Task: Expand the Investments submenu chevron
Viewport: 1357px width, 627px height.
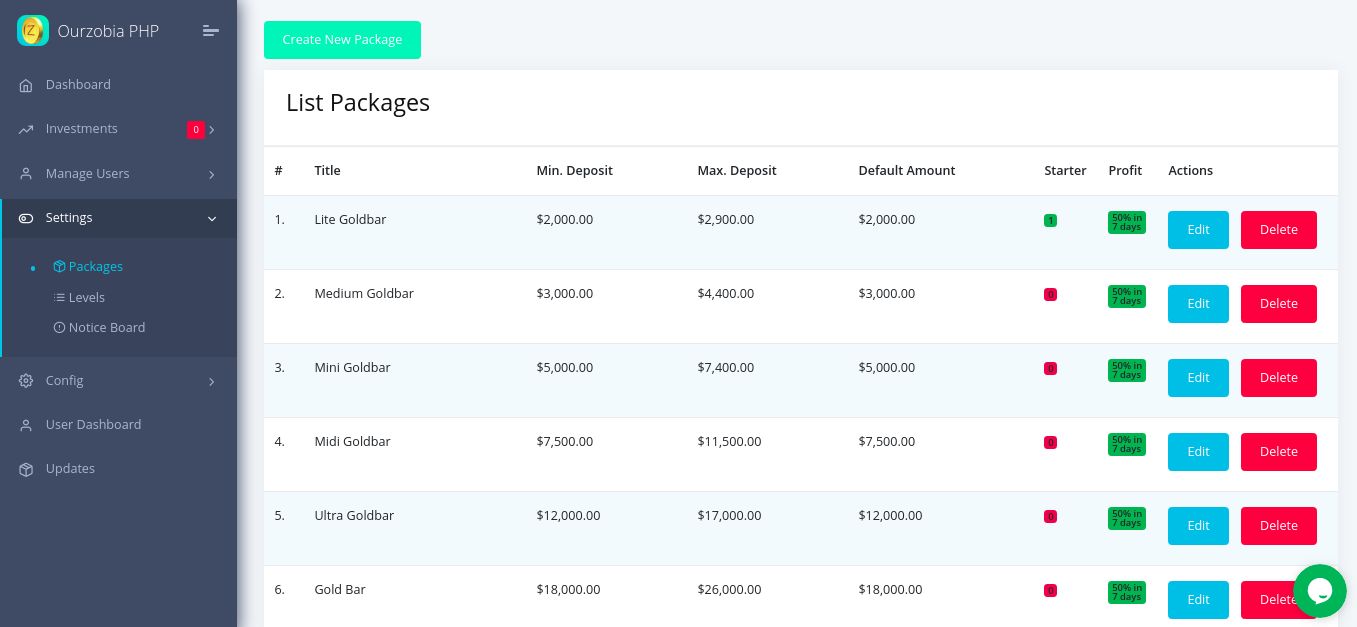Action: (212, 130)
